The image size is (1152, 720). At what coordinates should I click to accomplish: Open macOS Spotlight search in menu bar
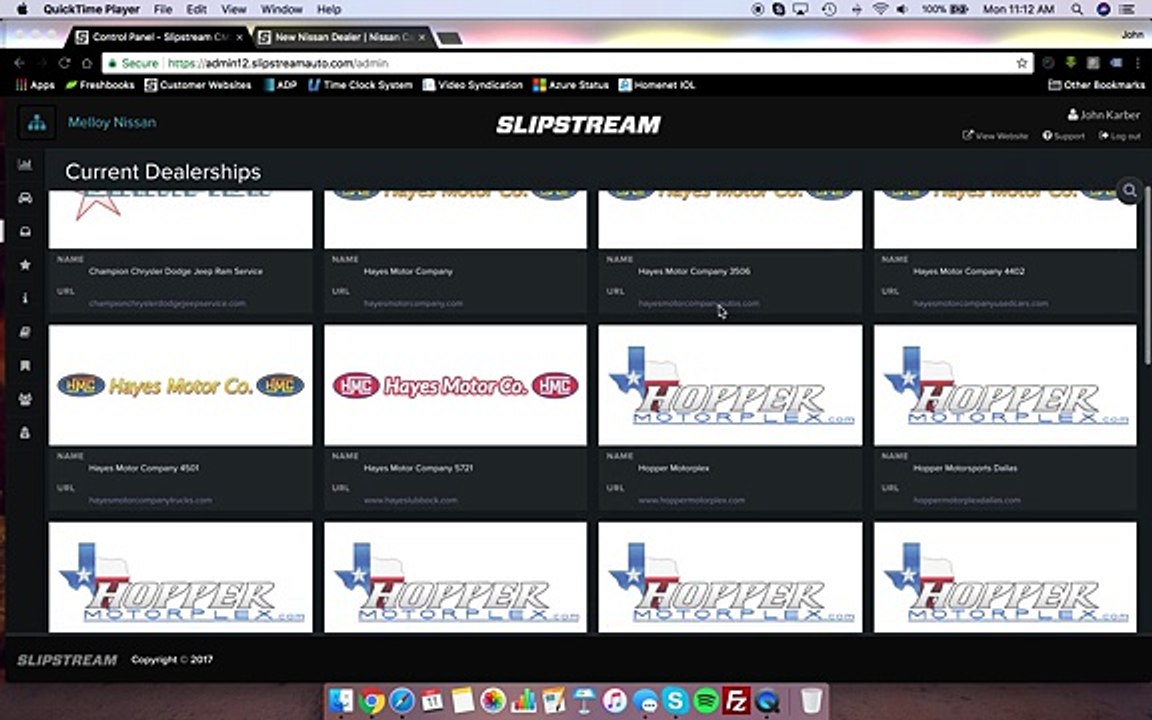click(1076, 10)
